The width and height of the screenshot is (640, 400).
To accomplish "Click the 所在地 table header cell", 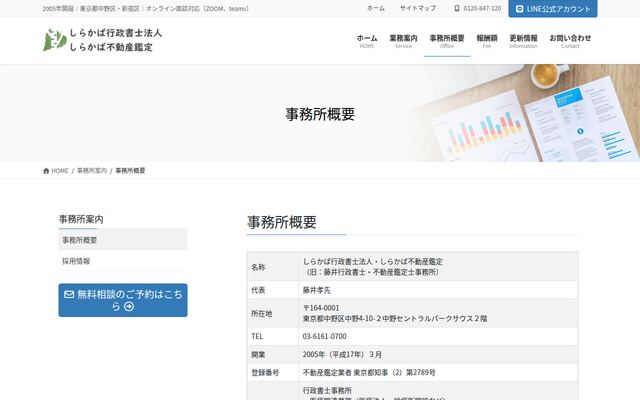I will point(273,313).
